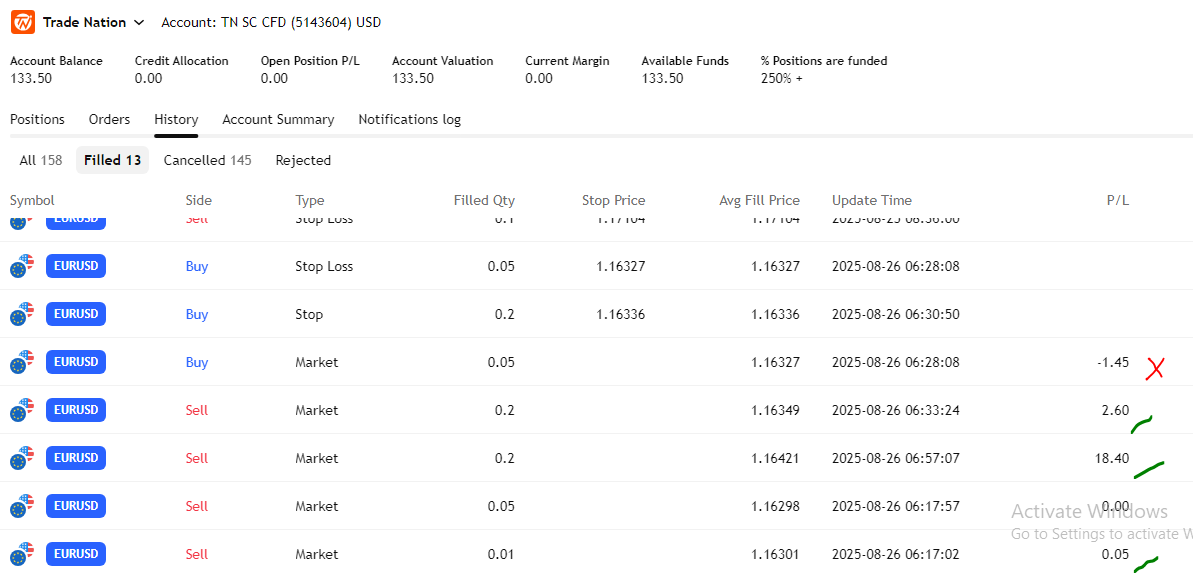Click the P/L column header
1193x574 pixels.
click(x=1117, y=200)
